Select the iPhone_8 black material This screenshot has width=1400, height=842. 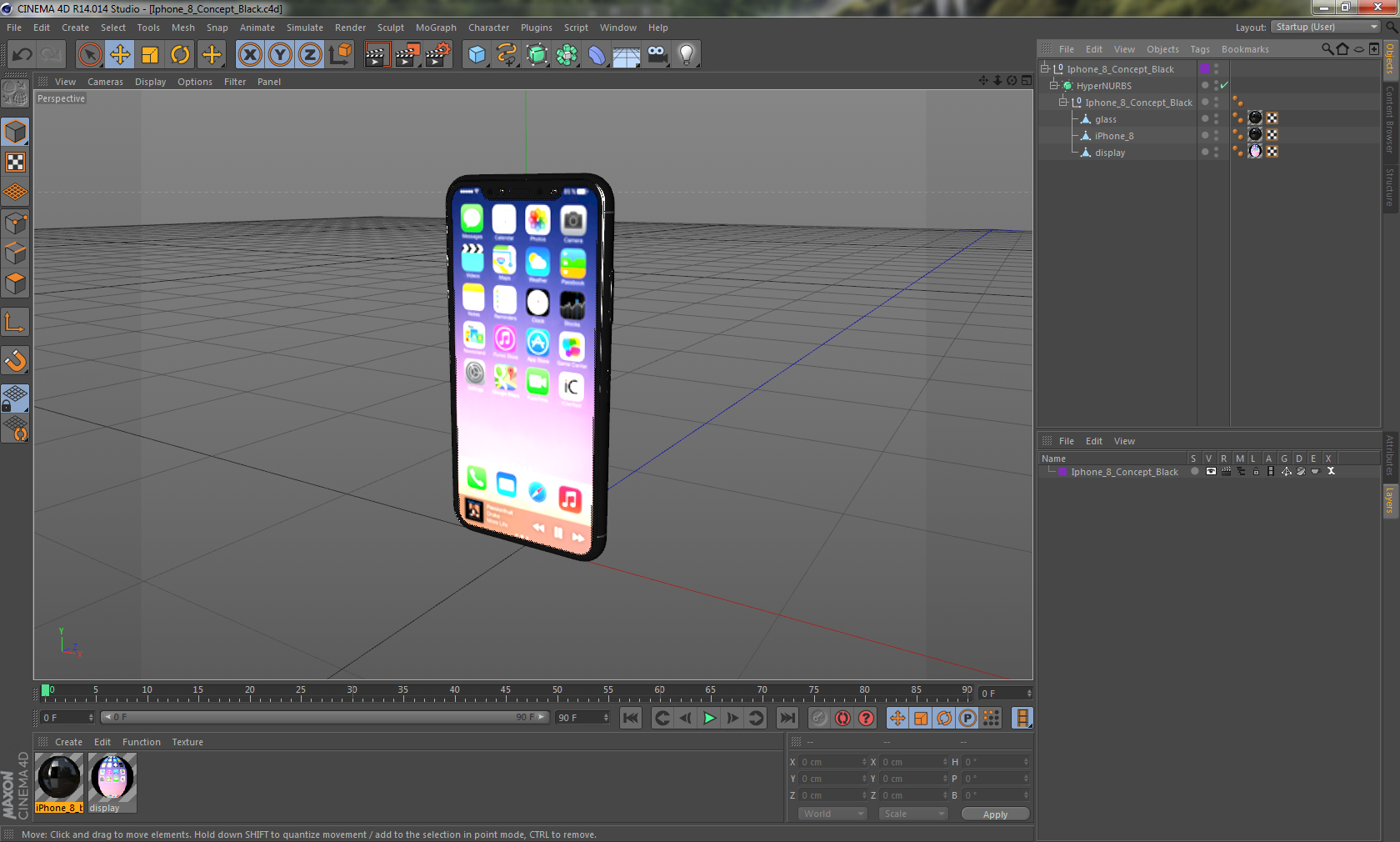pos(59,783)
